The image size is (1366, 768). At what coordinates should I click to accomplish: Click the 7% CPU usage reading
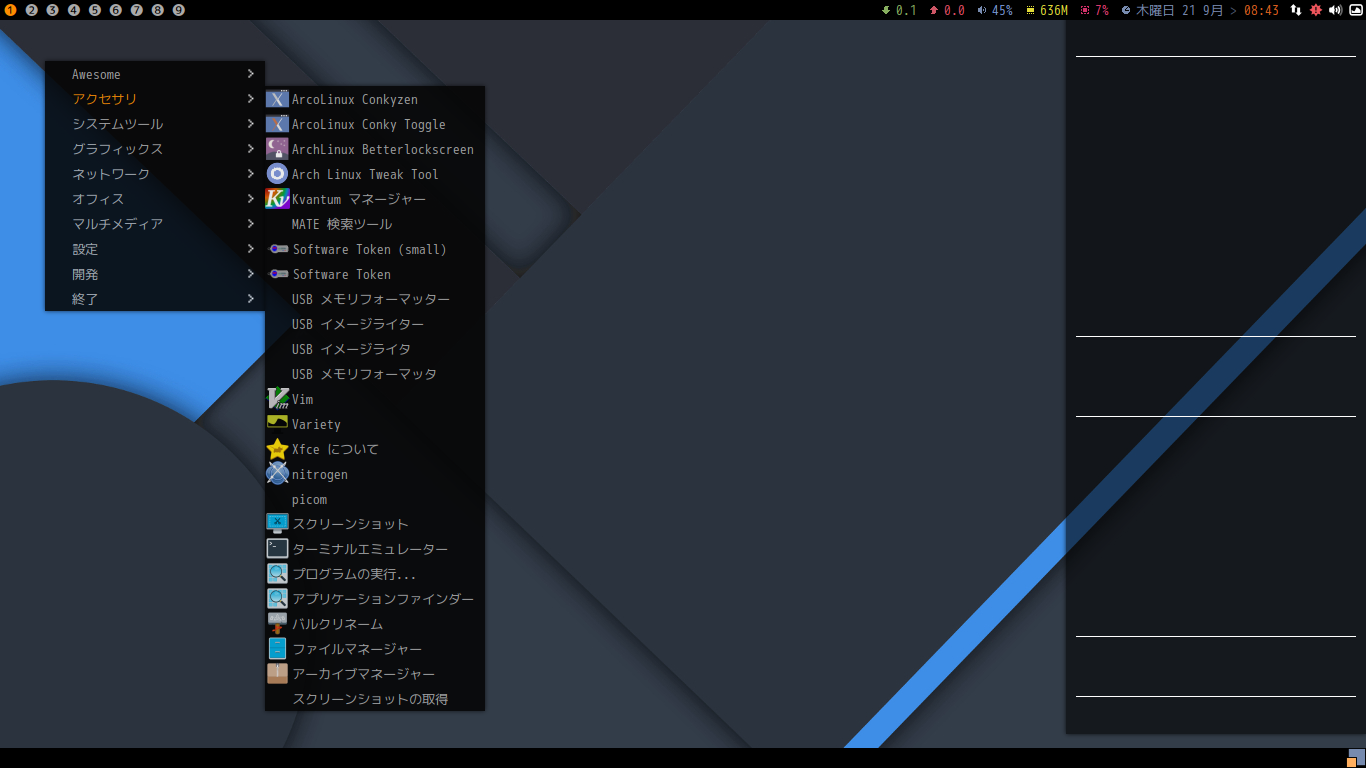tap(1102, 10)
